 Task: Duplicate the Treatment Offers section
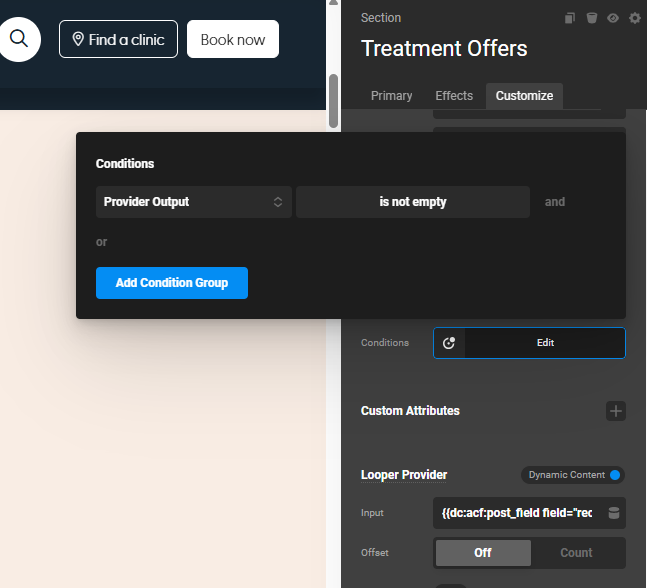[x=570, y=18]
